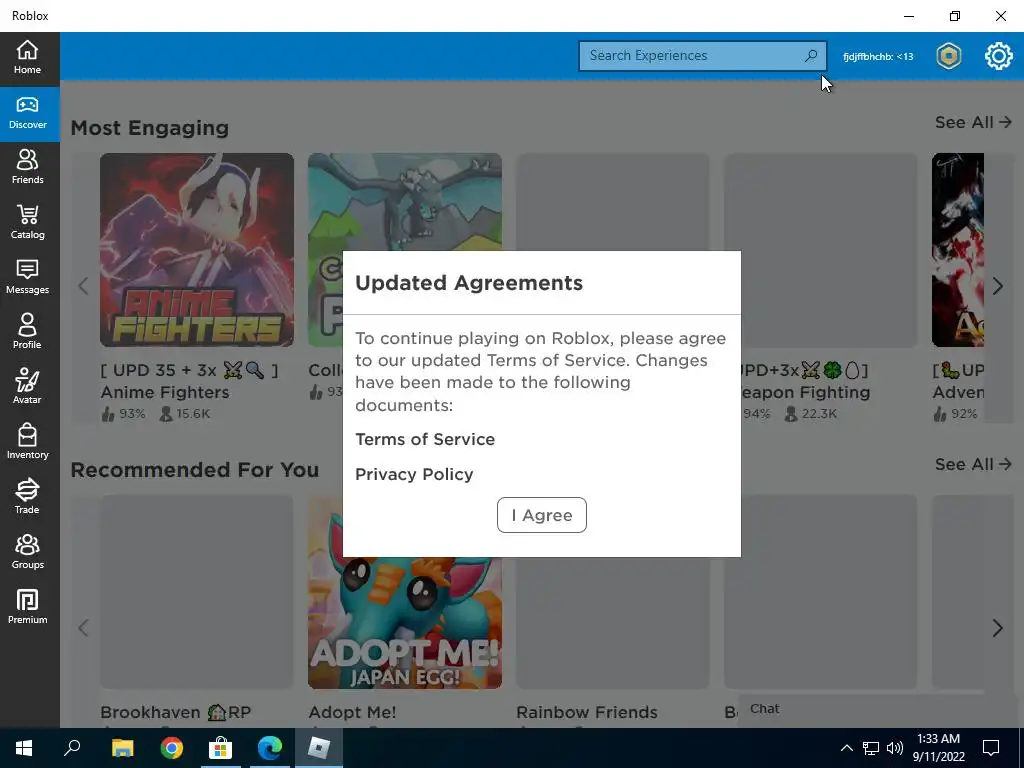Open the Trade section
The image size is (1024, 768).
coord(27,497)
